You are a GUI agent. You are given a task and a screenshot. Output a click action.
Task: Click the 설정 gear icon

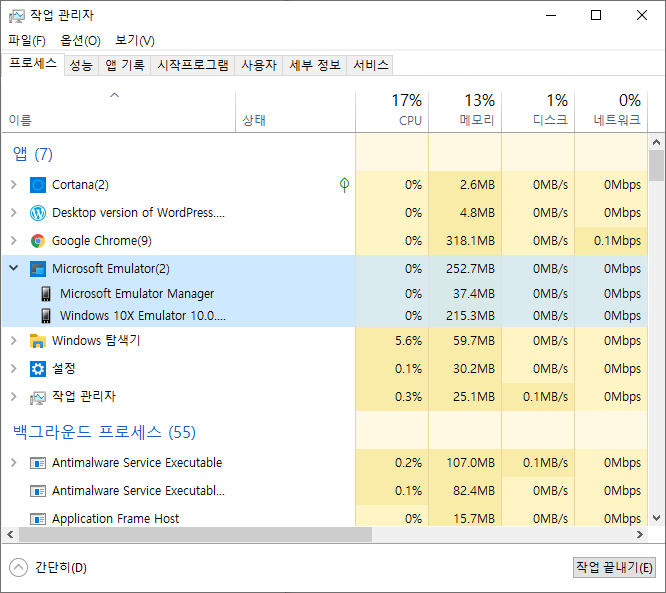tap(38, 369)
